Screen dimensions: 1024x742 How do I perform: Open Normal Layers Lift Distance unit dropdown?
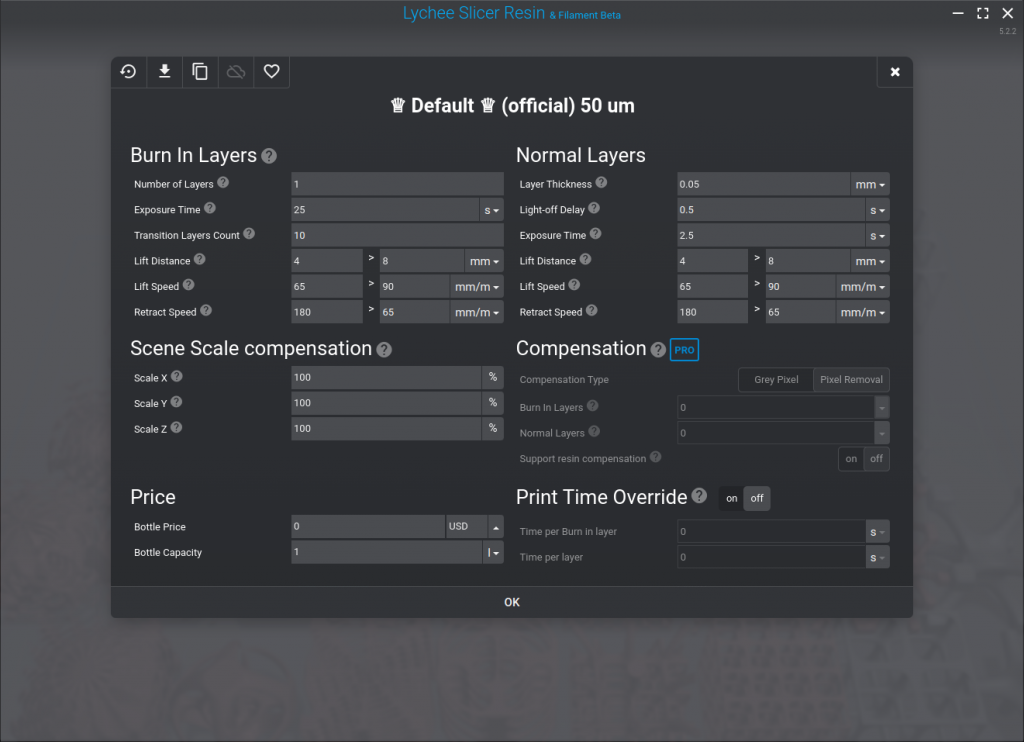[x=870, y=261]
